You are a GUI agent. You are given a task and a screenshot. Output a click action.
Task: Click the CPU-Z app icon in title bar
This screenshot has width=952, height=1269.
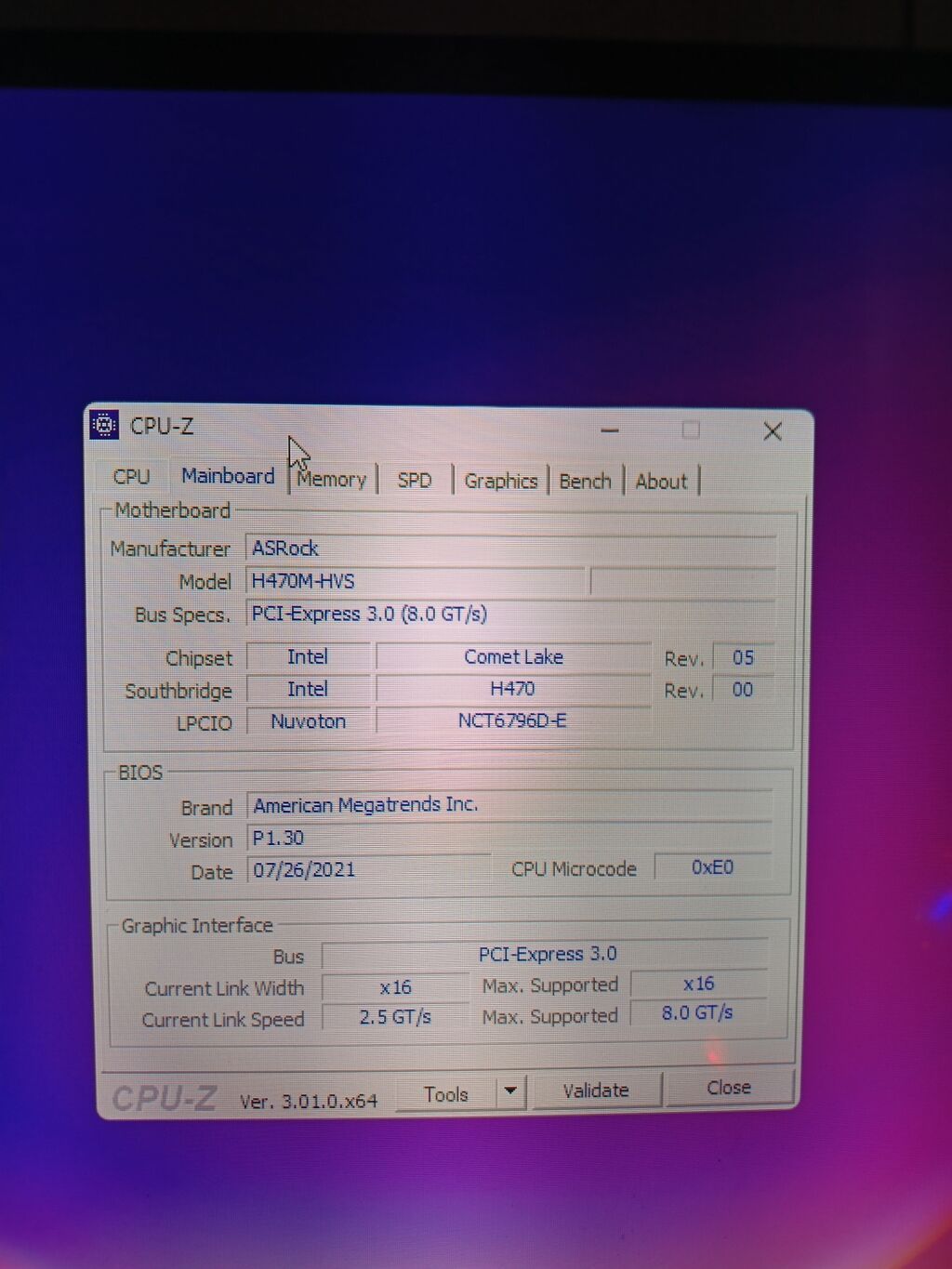104,425
